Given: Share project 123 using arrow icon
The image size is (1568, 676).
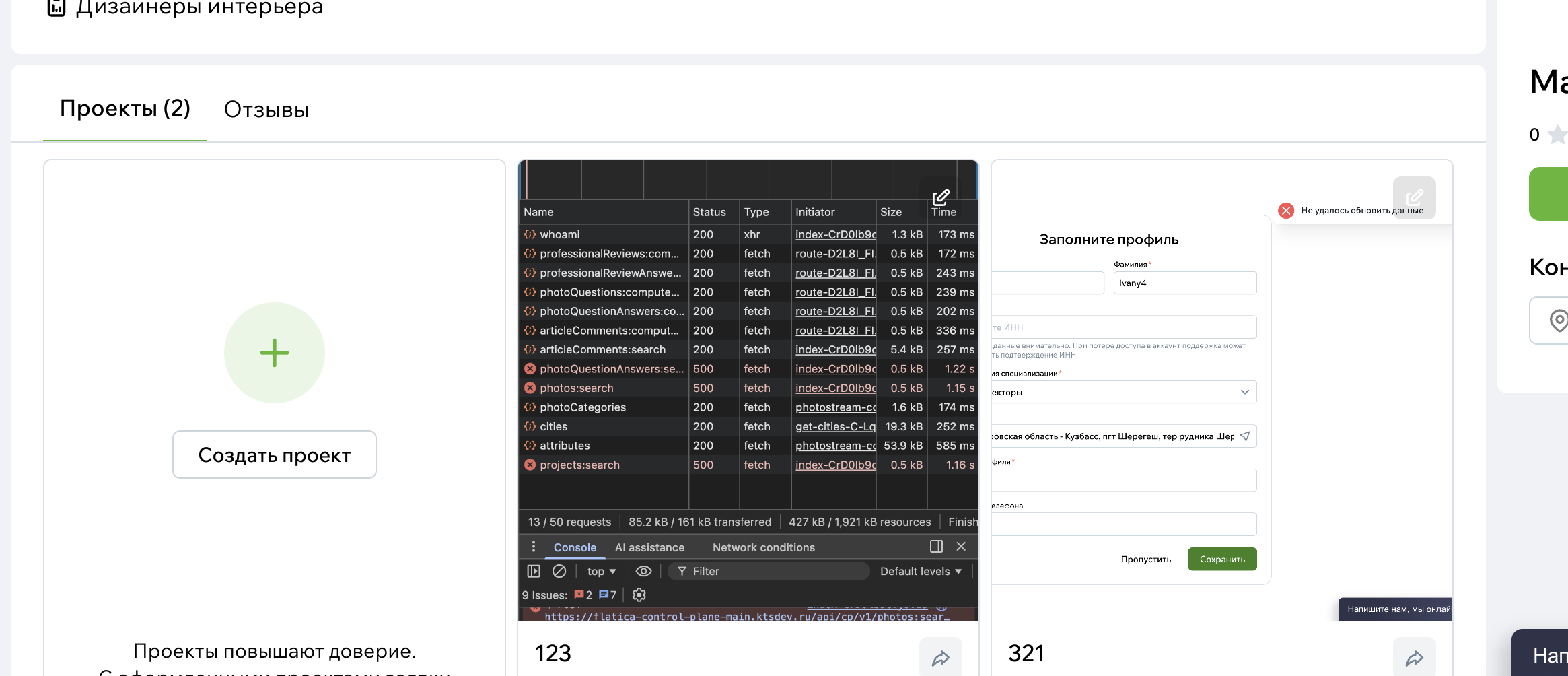Looking at the screenshot, I should coord(941,658).
